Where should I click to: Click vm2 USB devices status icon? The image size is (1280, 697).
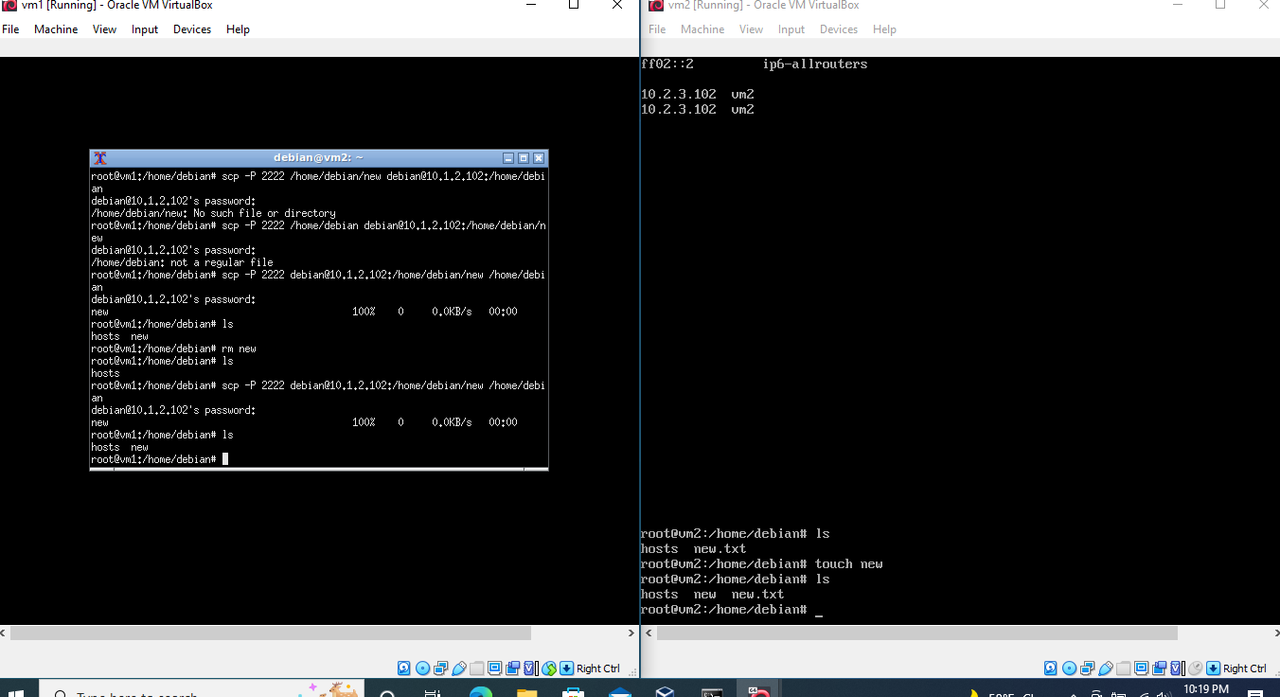tap(1106, 668)
